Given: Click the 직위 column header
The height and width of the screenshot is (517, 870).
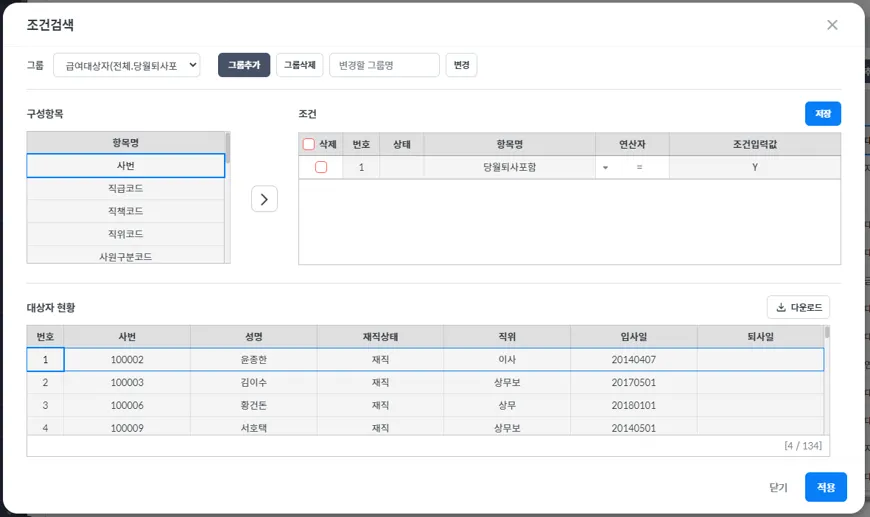Looking at the screenshot, I should pos(507,337).
